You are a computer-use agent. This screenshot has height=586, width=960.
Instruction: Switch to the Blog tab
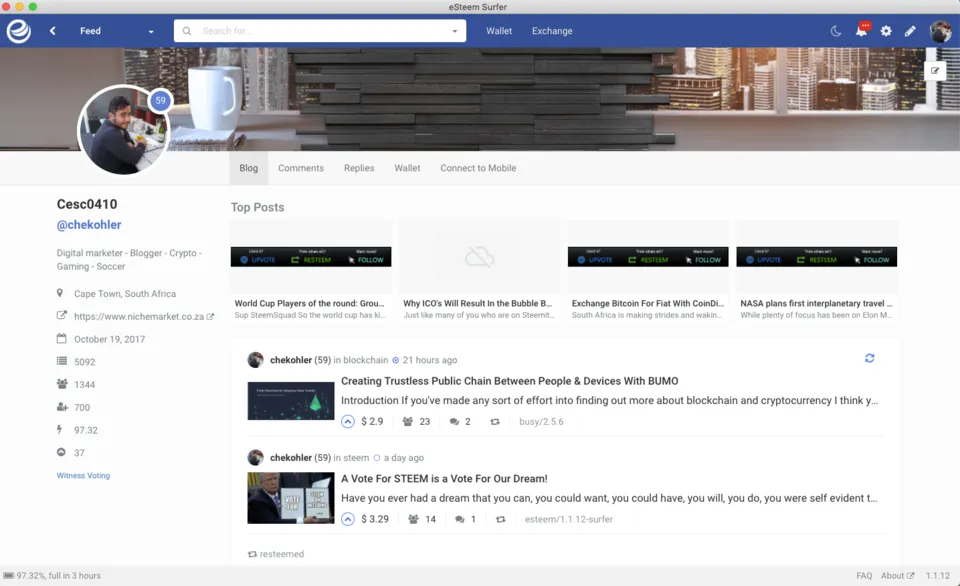[x=249, y=168]
